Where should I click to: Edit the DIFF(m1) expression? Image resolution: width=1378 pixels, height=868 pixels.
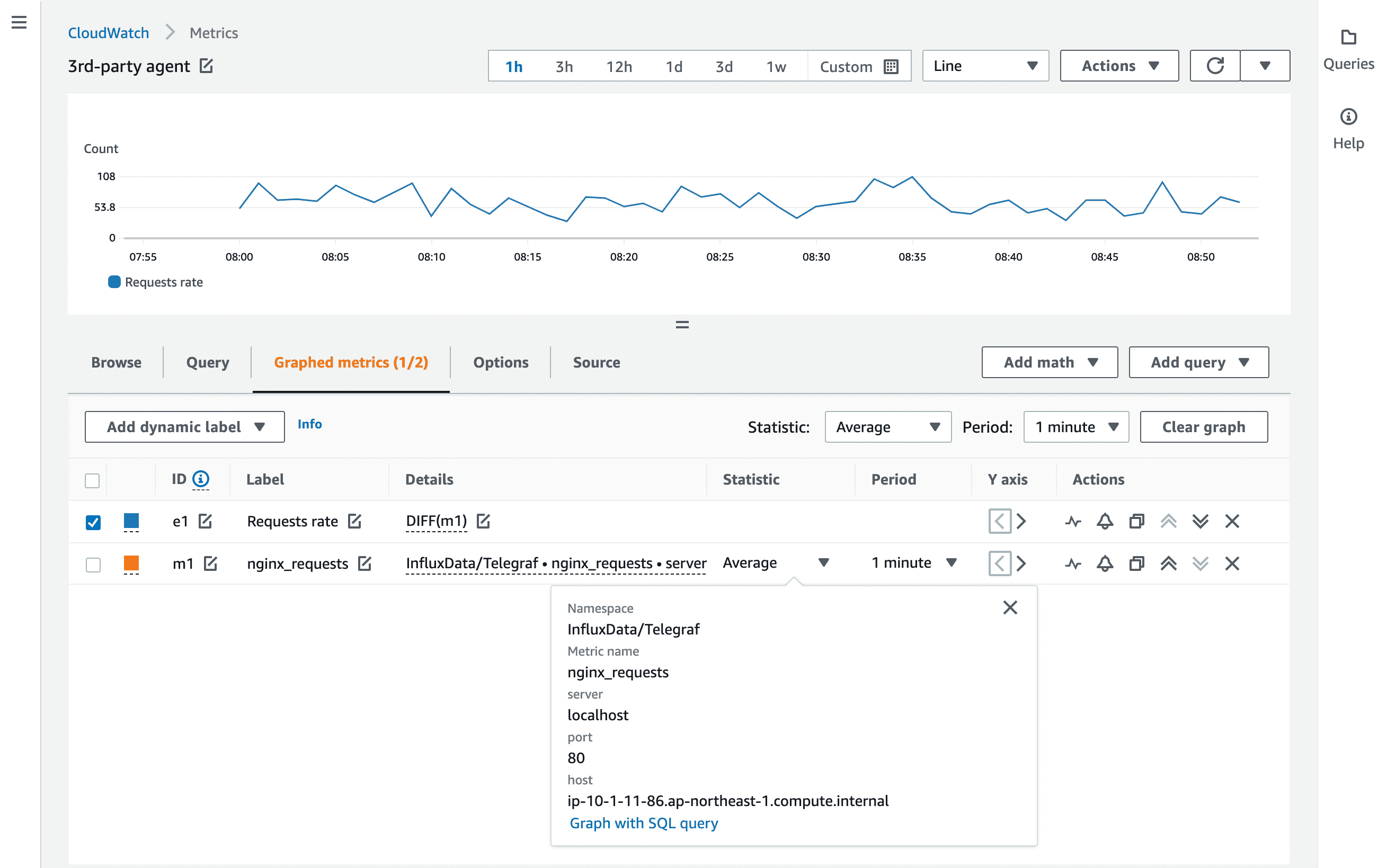point(484,521)
